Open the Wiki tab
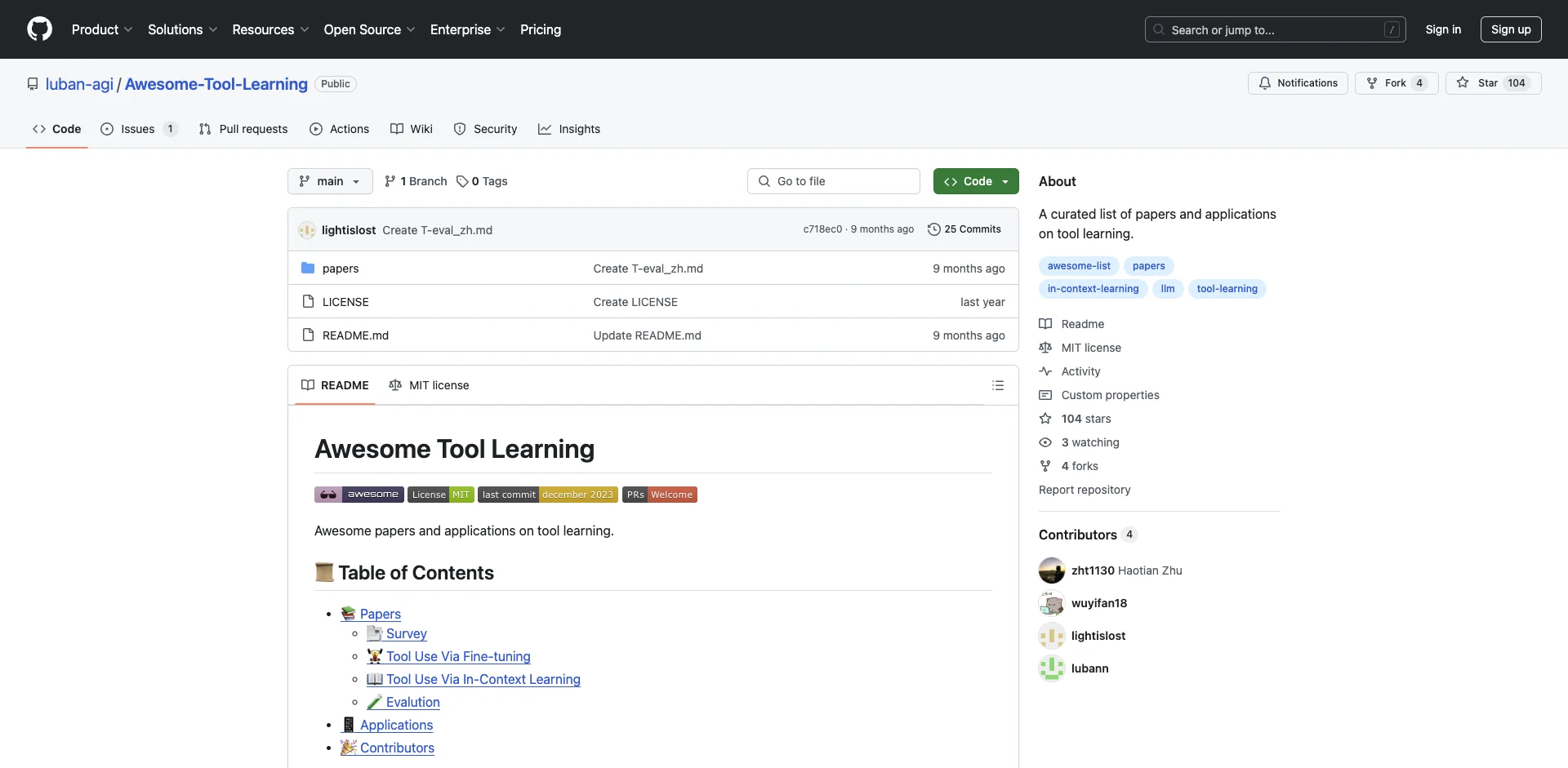 tap(412, 129)
